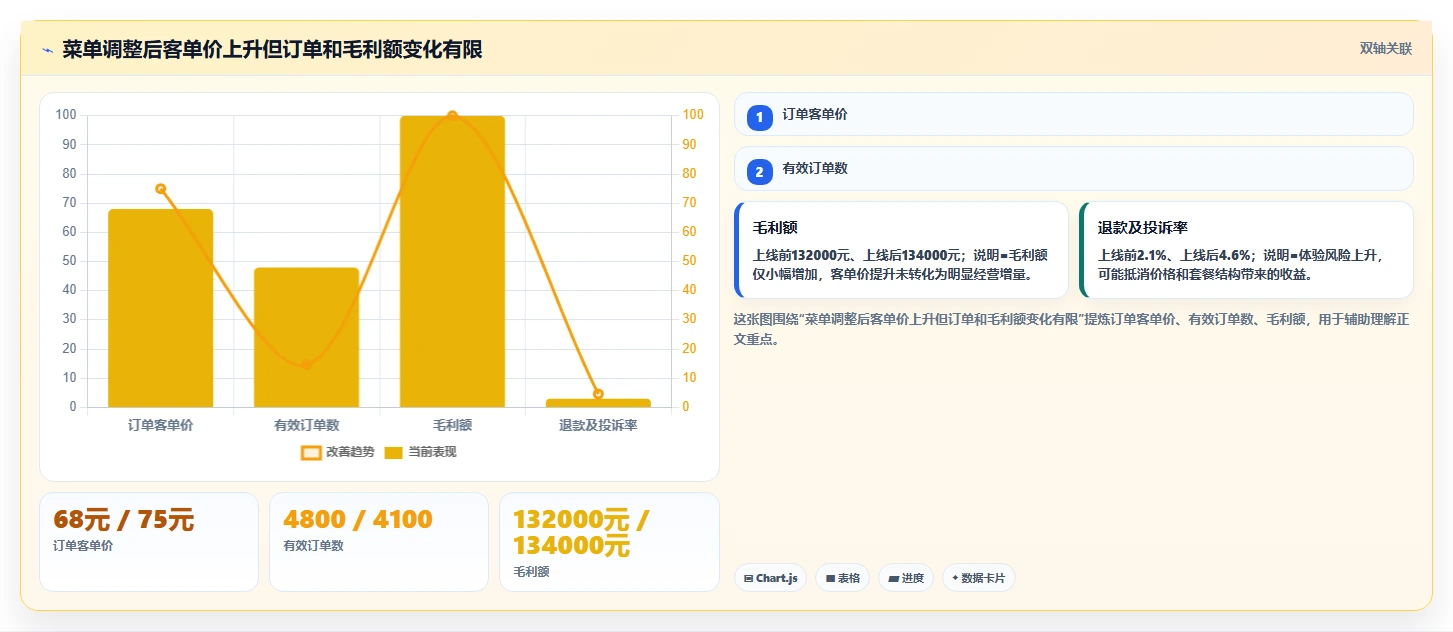Click the 当前表现 legend color swatch
Viewport: 1453px width, 632px height.
point(394,453)
